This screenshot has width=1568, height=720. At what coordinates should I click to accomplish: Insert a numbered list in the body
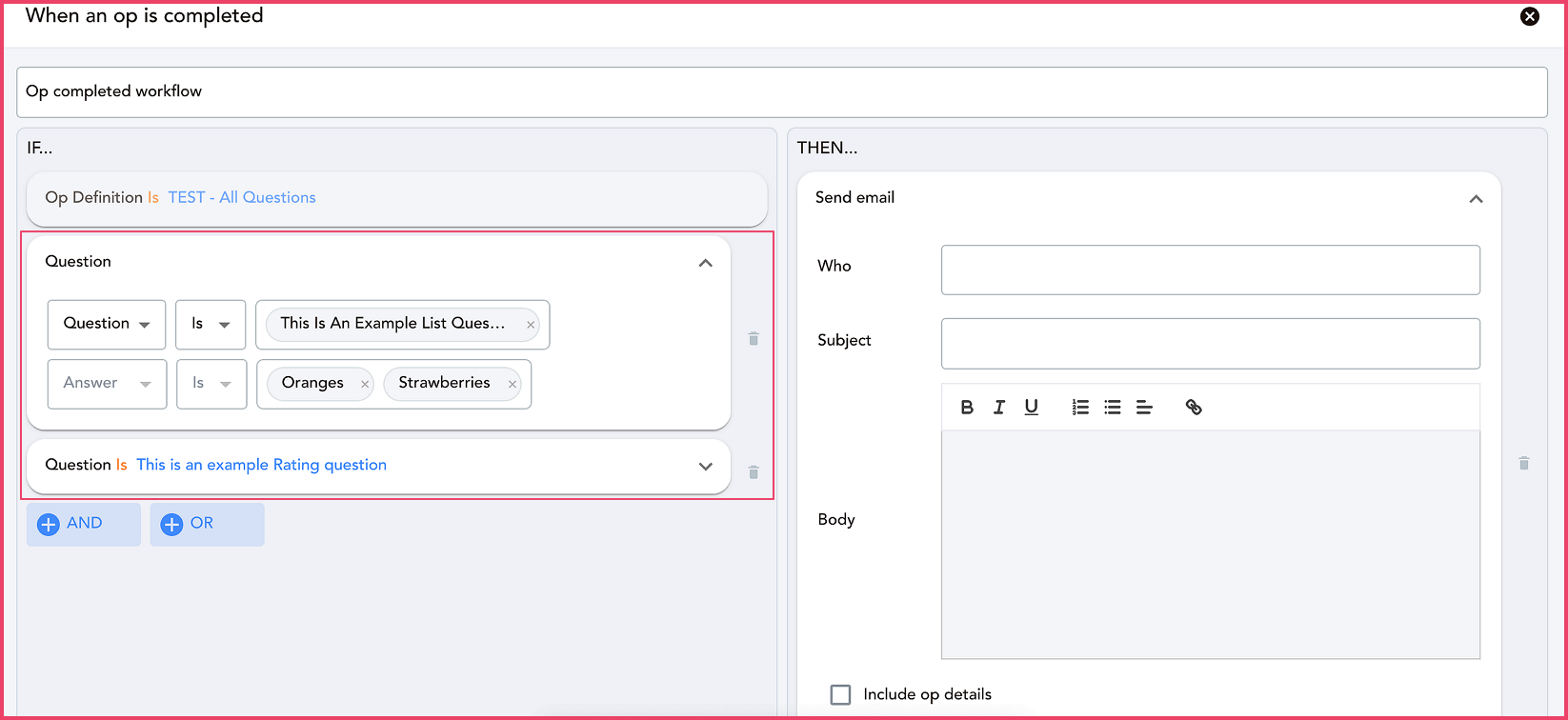[x=1080, y=408]
